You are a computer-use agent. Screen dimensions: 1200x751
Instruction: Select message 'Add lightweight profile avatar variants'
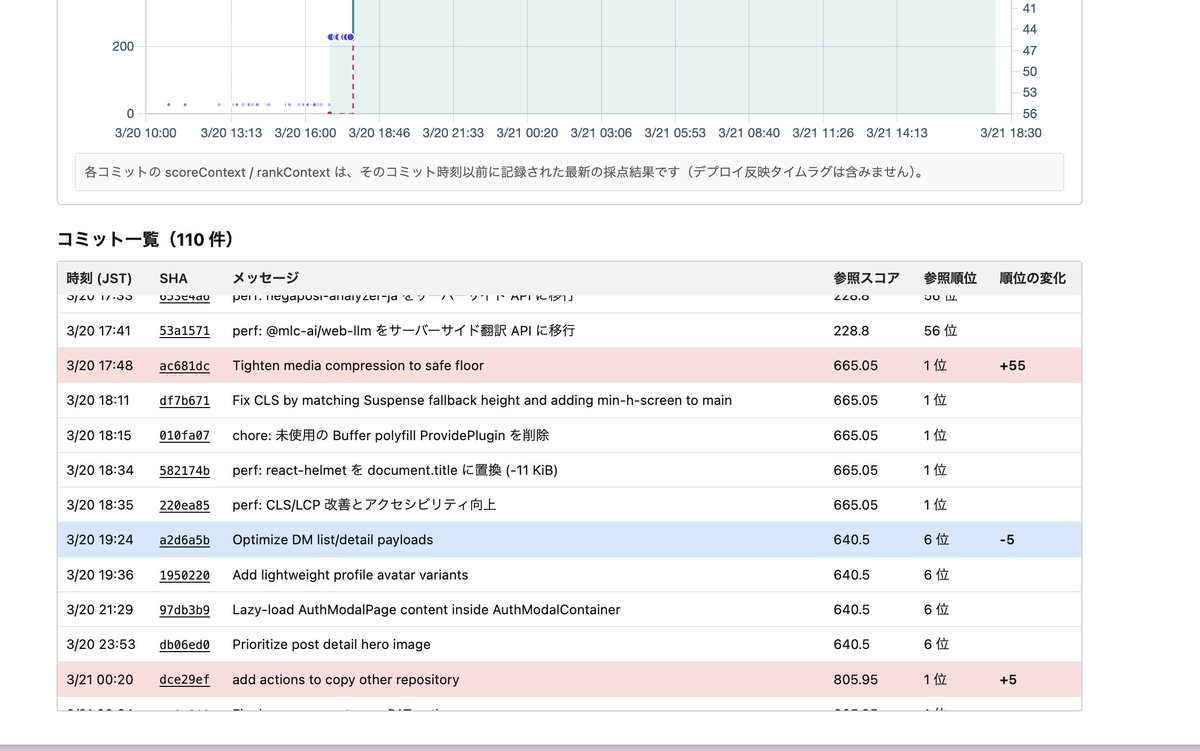(x=350, y=575)
